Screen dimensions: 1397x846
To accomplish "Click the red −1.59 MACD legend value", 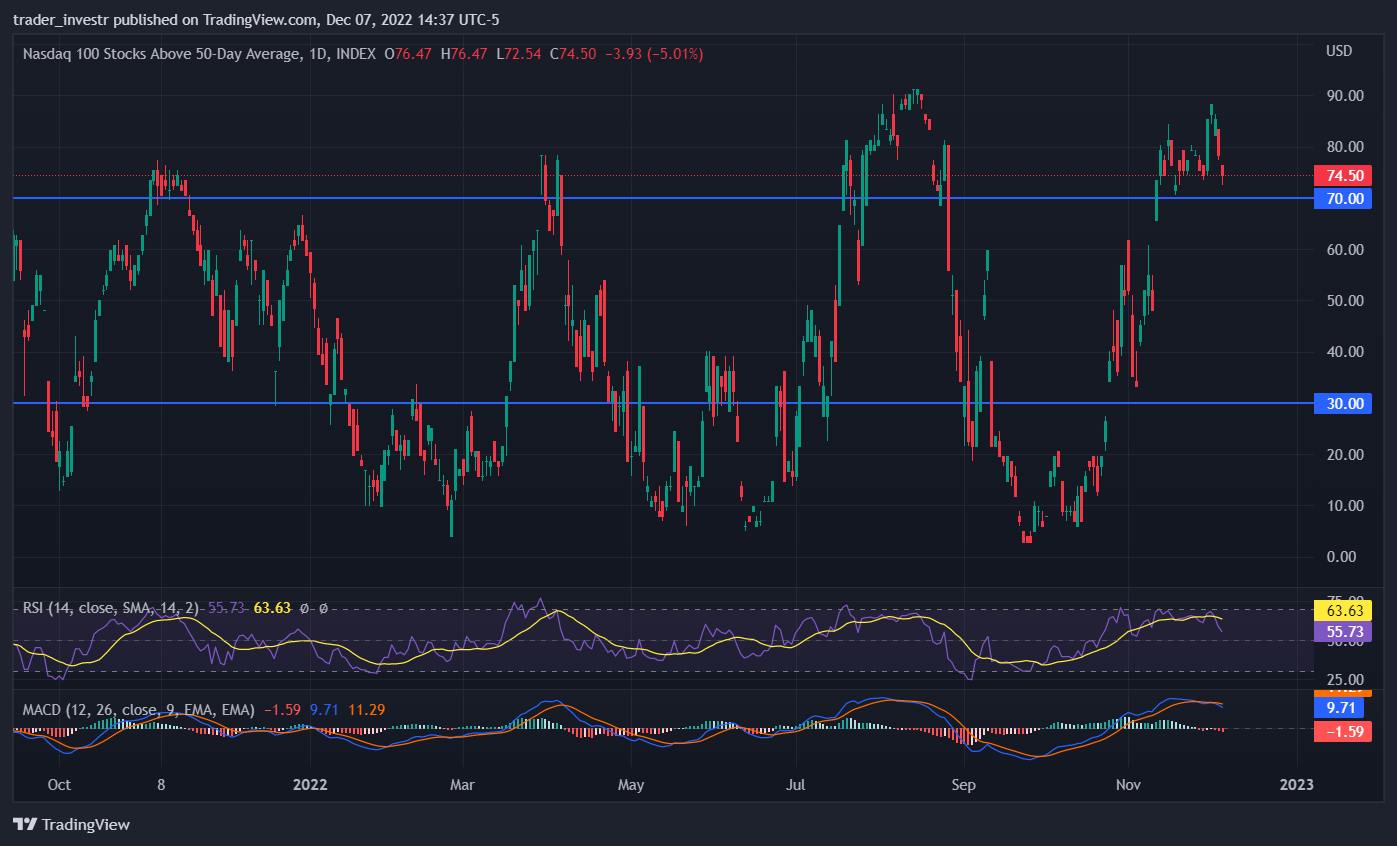I will point(282,710).
